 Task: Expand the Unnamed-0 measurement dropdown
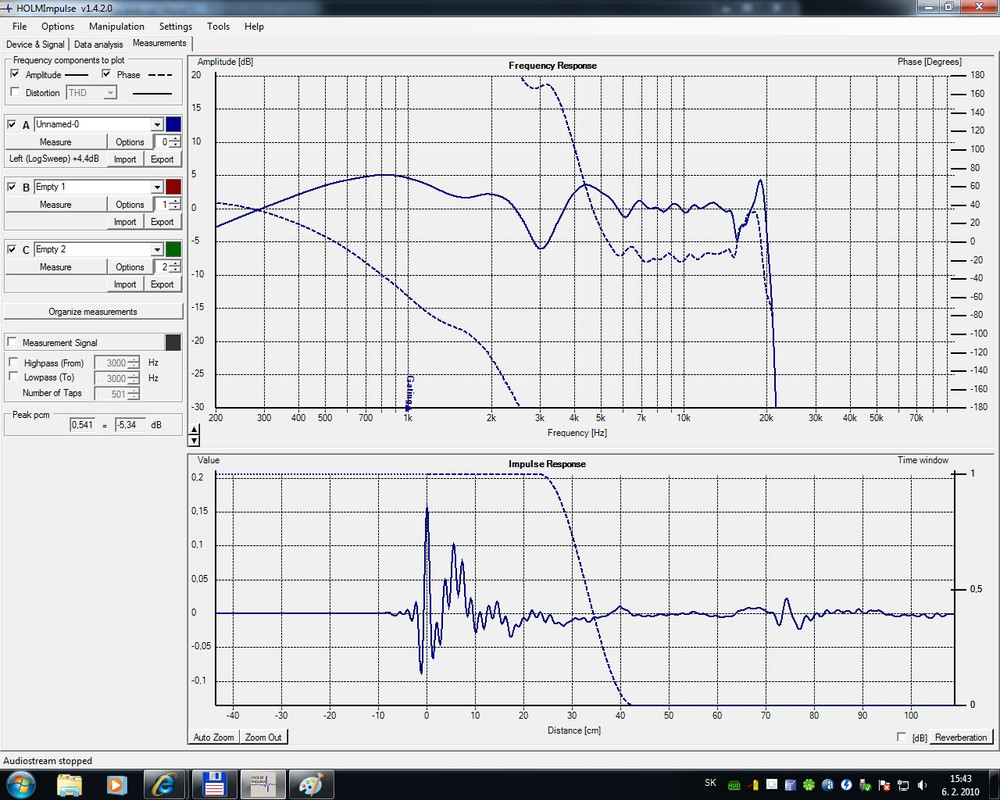(157, 124)
